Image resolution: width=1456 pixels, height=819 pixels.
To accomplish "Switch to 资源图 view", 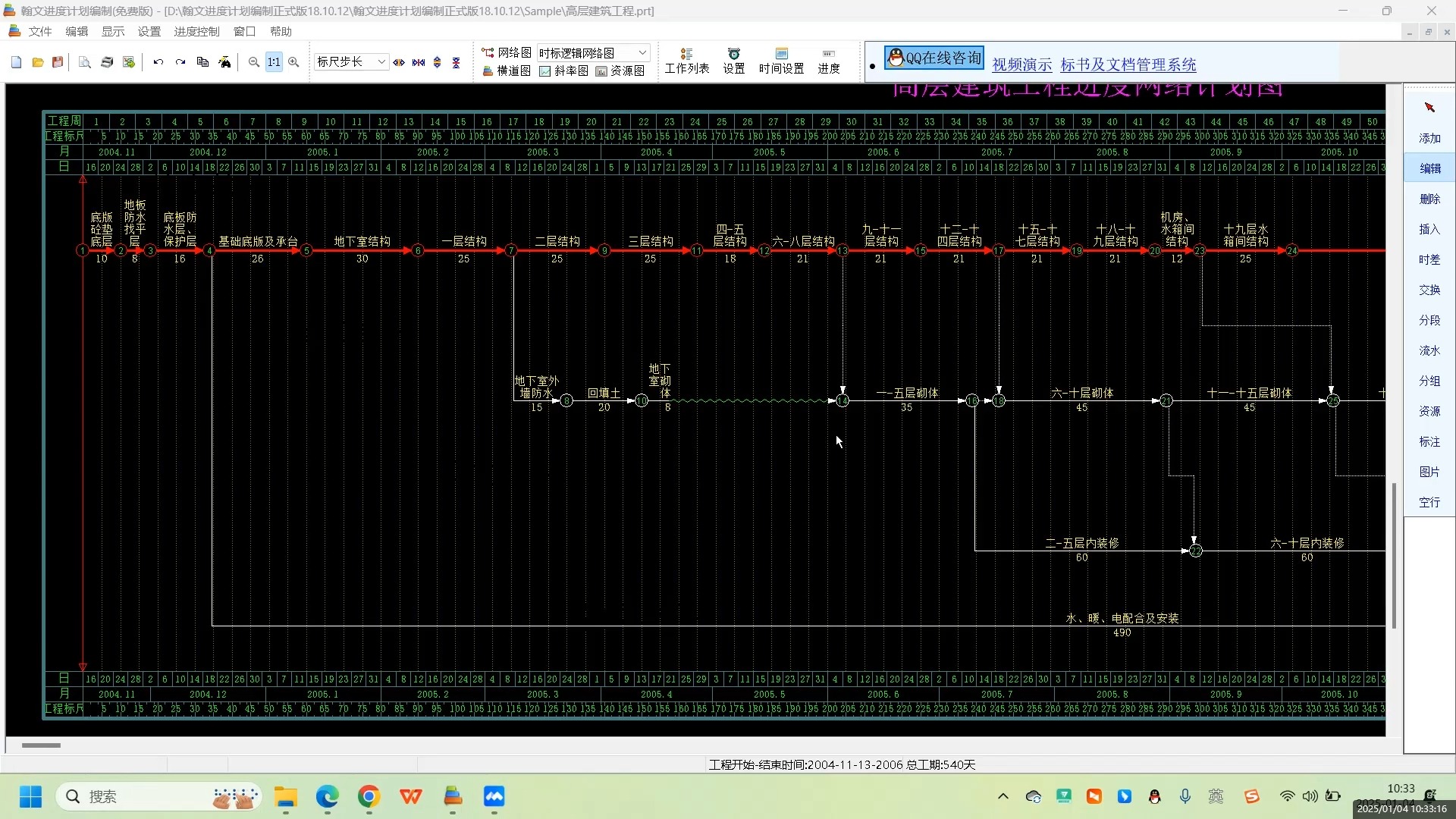I will pyautogui.click(x=620, y=71).
